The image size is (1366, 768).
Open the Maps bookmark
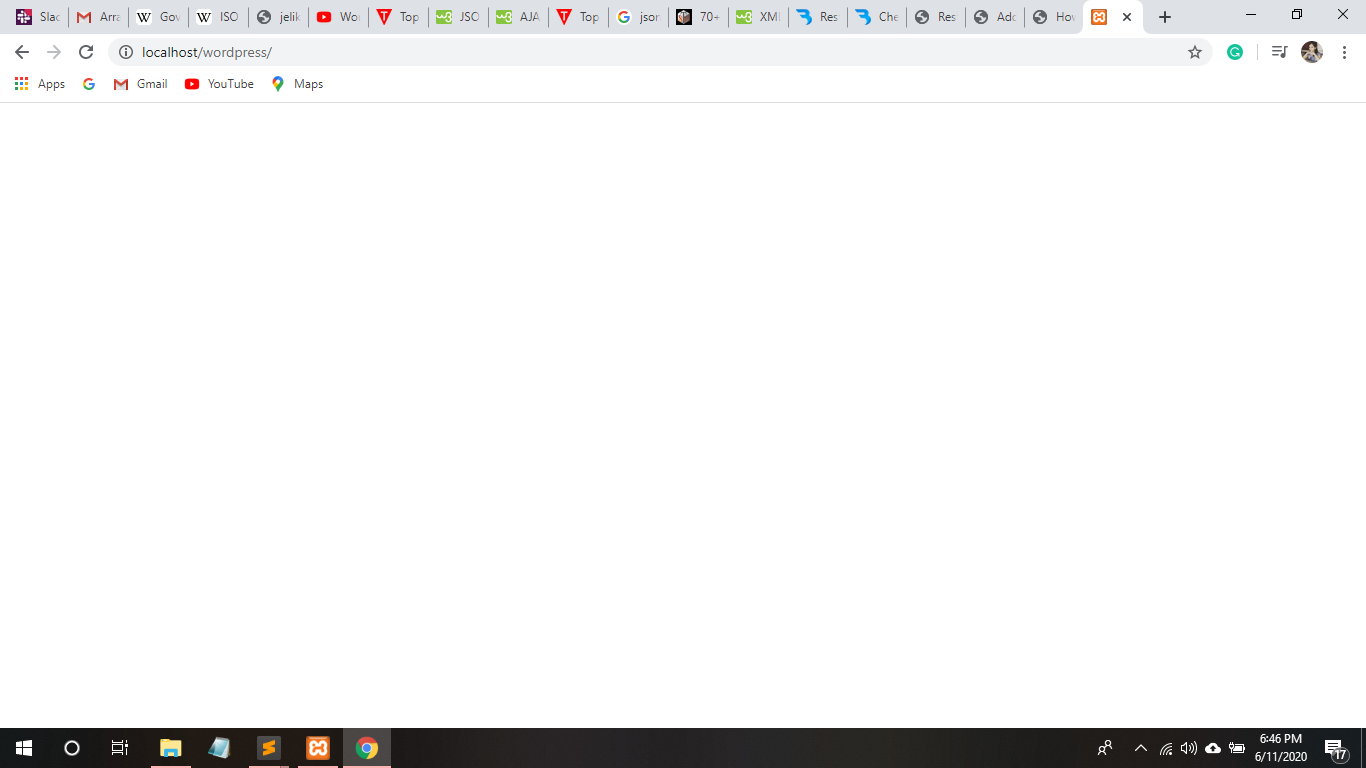tap(297, 84)
